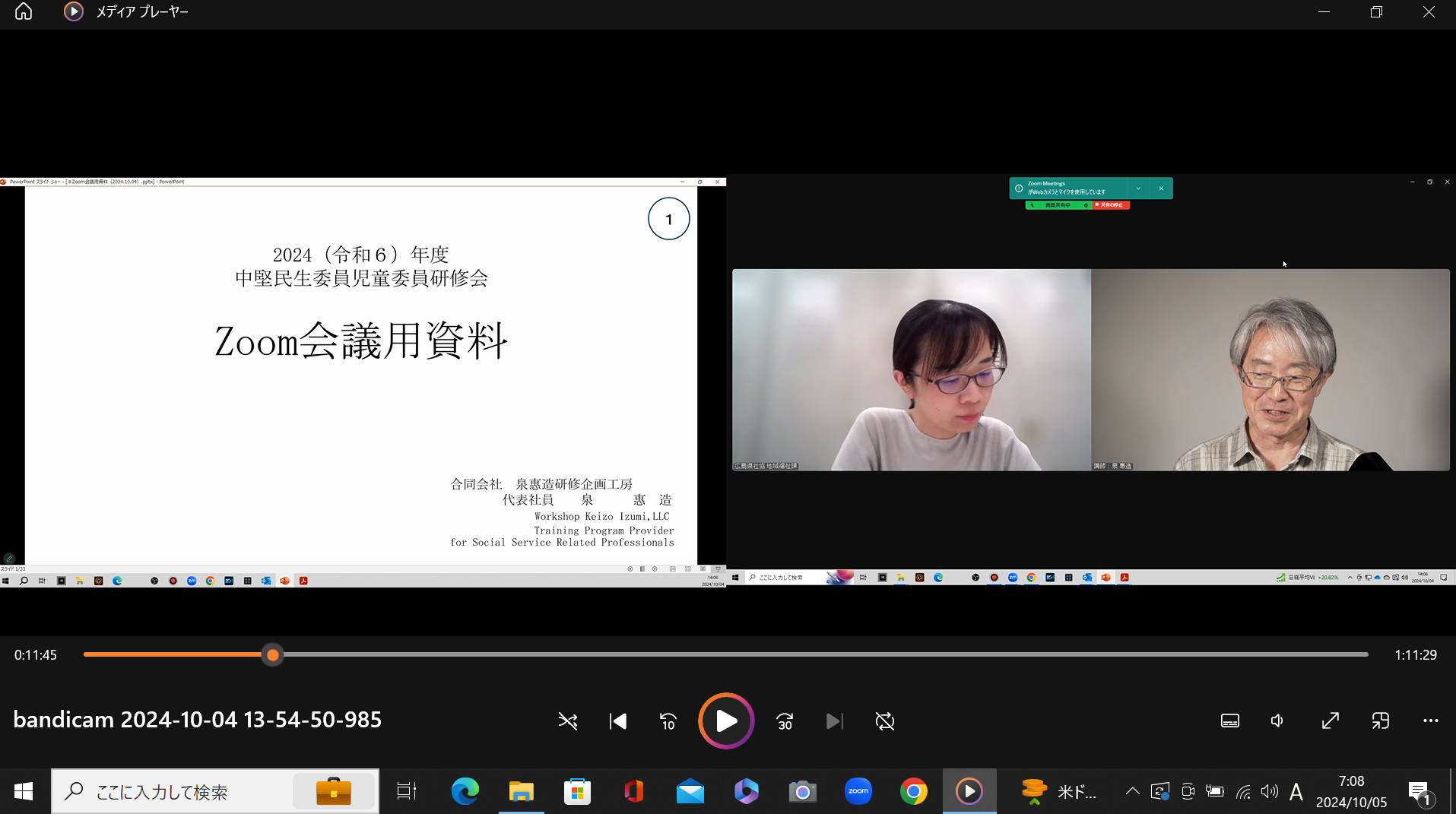Image resolution: width=1456 pixels, height=814 pixels.
Task: Click the briefcase search highlight icon
Action: 334,791
